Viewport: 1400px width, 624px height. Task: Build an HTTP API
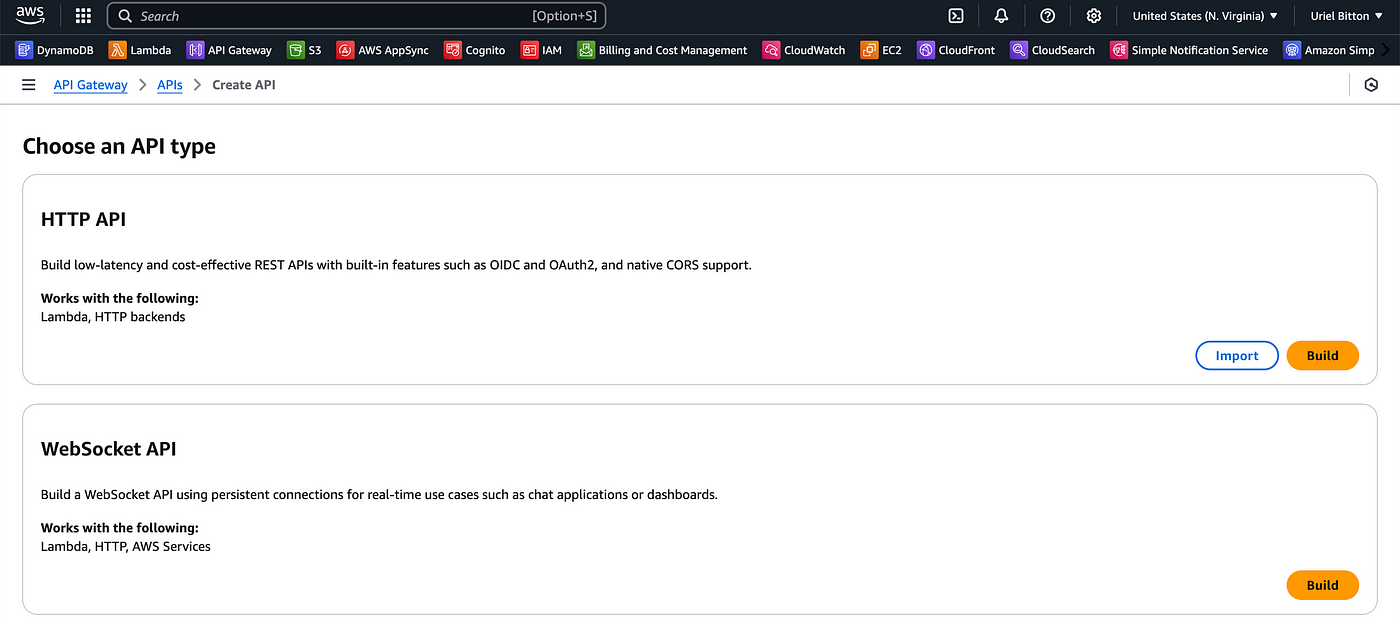pyautogui.click(x=1322, y=355)
